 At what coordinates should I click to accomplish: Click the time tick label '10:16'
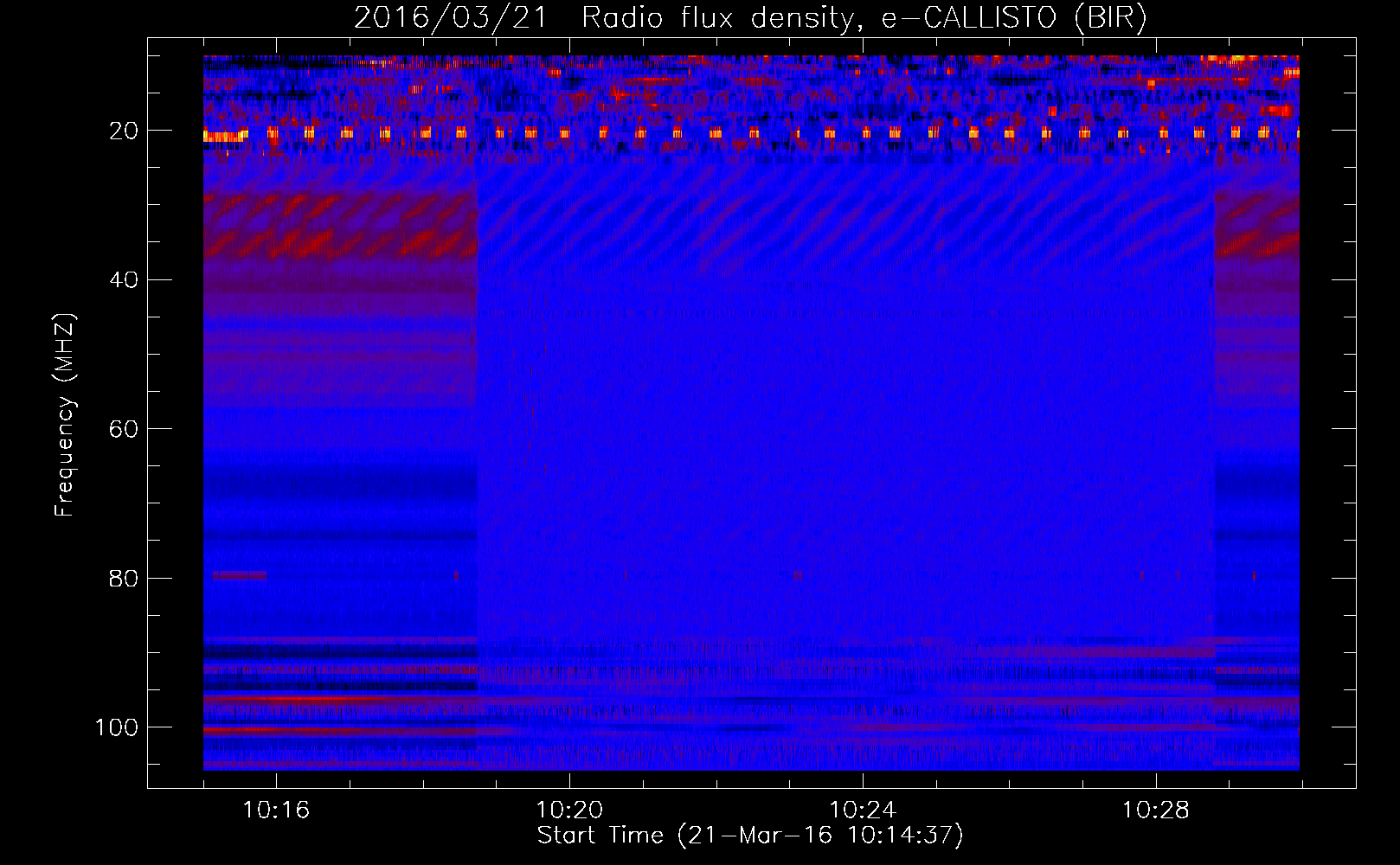click(276, 811)
